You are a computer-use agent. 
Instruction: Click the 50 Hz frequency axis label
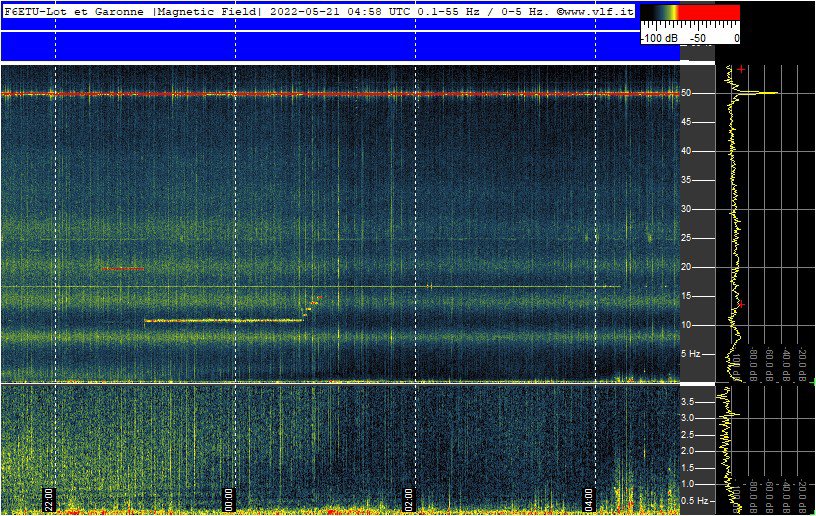coord(687,93)
